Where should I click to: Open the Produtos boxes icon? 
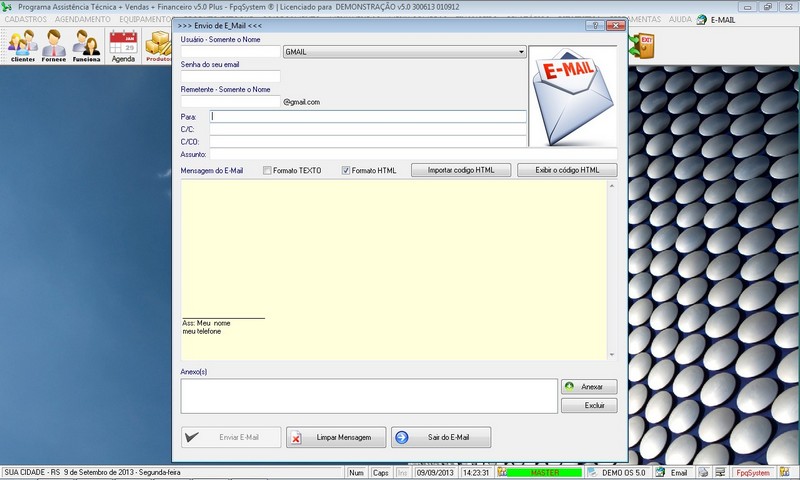click(158, 45)
